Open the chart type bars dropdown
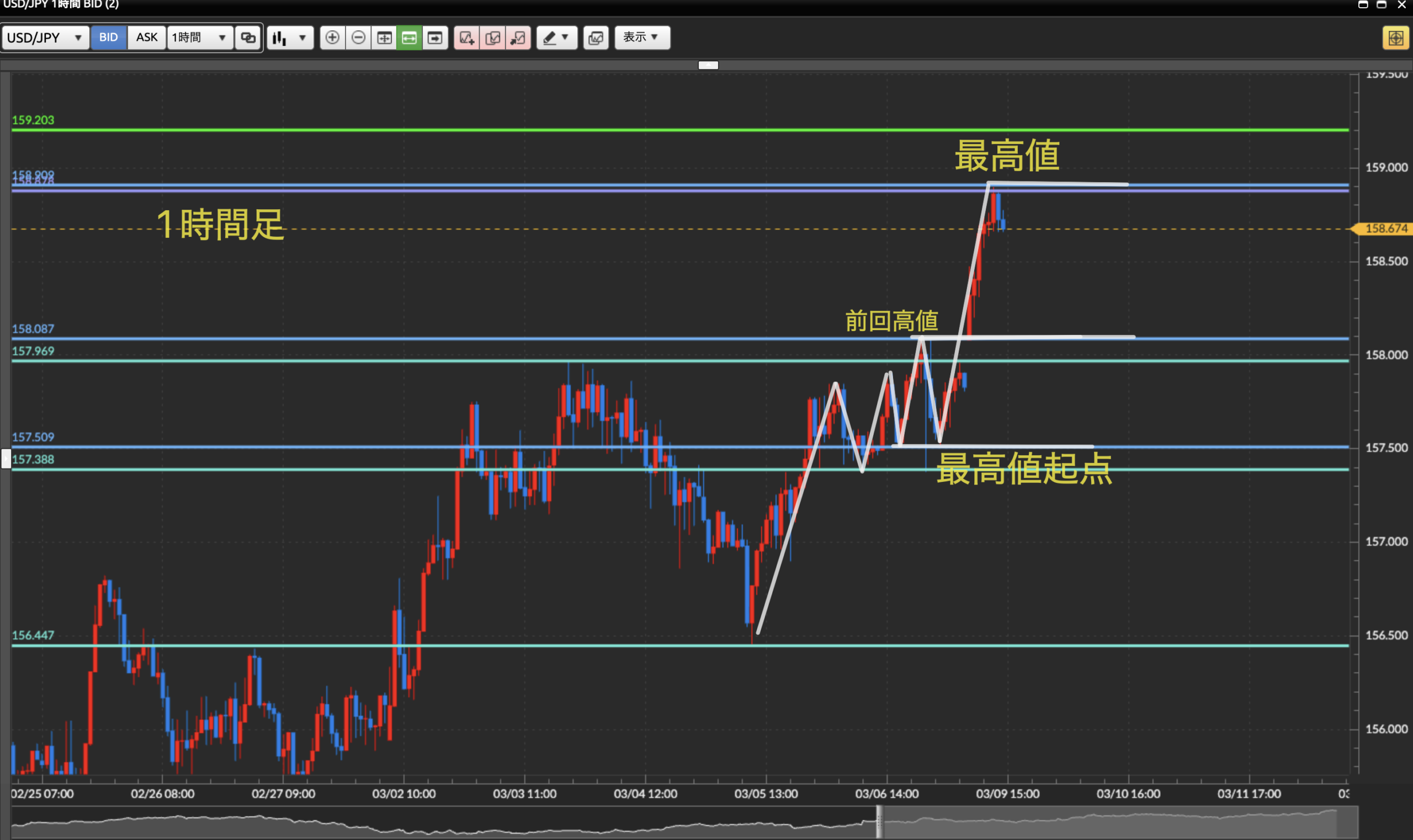Image resolution: width=1413 pixels, height=840 pixels. 289,38
